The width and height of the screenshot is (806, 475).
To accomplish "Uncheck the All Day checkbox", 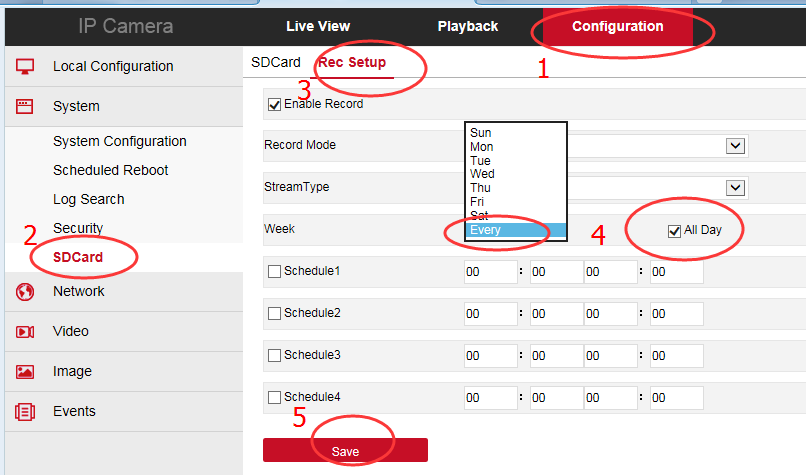I will coord(674,231).
